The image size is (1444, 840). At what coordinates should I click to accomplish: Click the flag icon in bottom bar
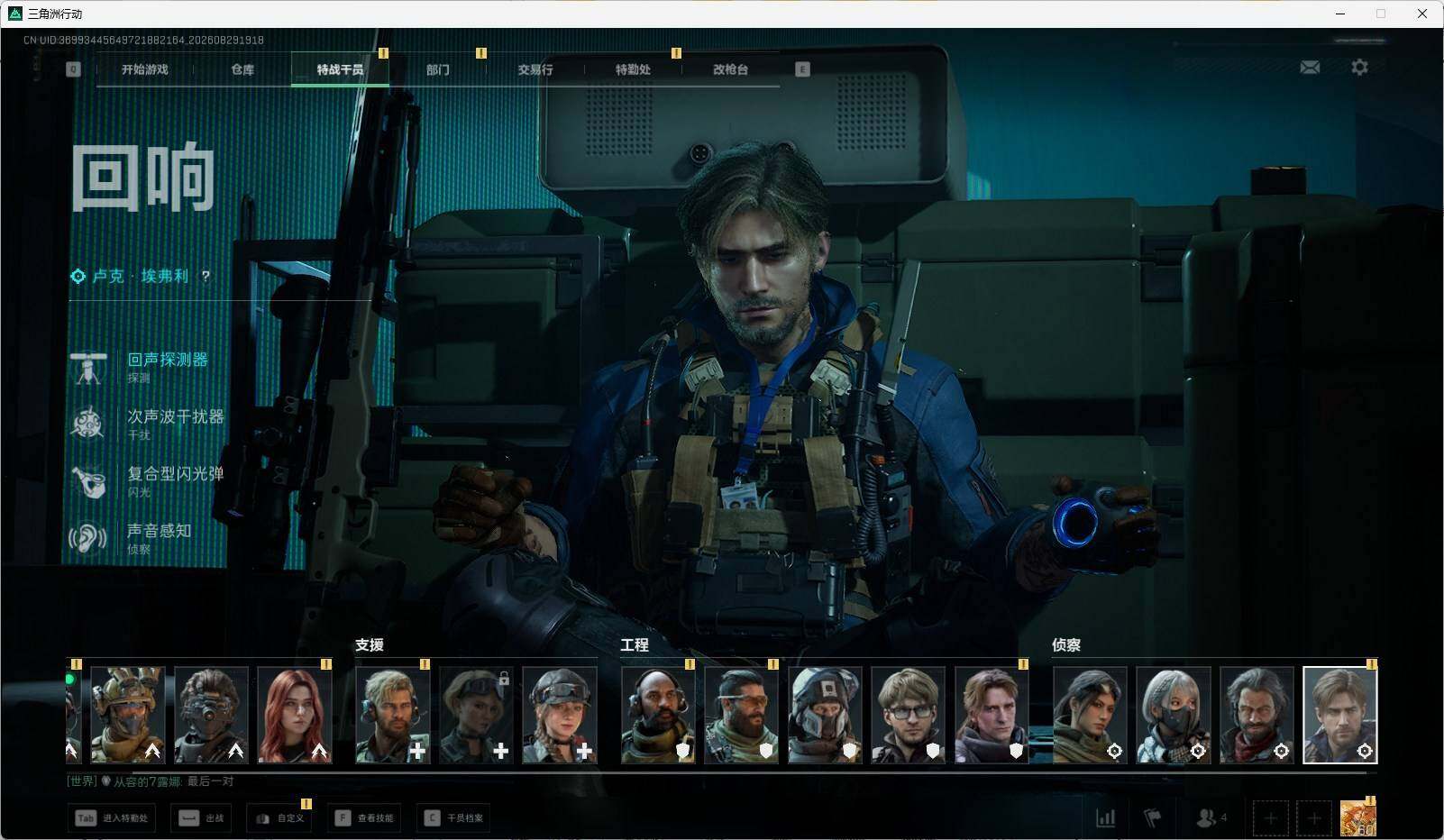[1153, 817]
